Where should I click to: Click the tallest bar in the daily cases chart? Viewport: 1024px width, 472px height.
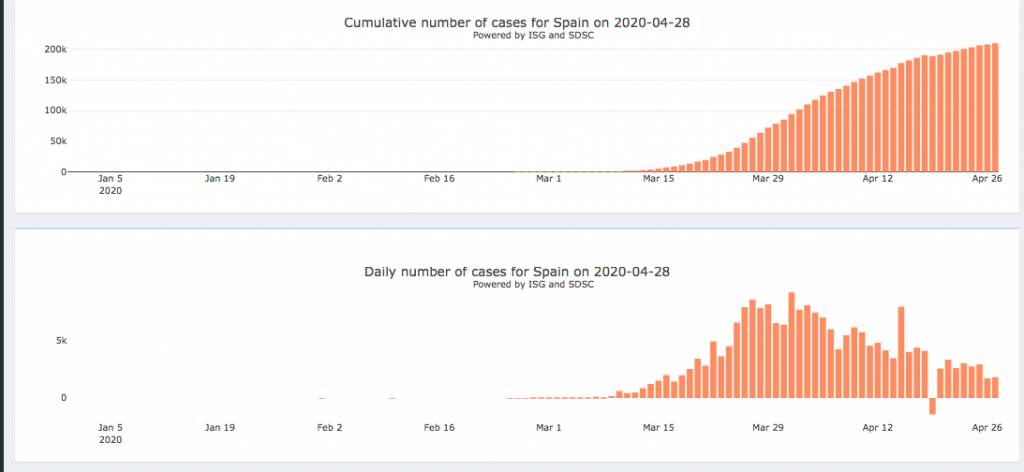pyautogui.click(x=791, y=345)
